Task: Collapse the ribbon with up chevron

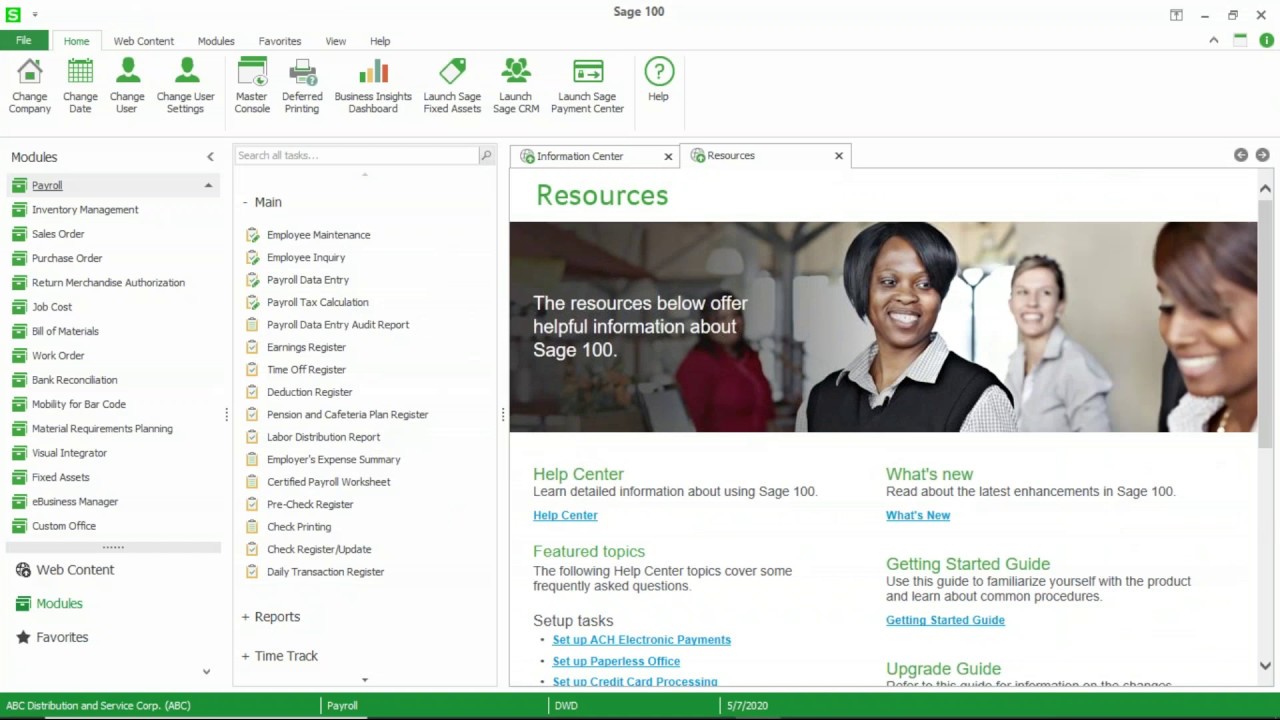Action: pyautogui.click(x=1214, y=40)
